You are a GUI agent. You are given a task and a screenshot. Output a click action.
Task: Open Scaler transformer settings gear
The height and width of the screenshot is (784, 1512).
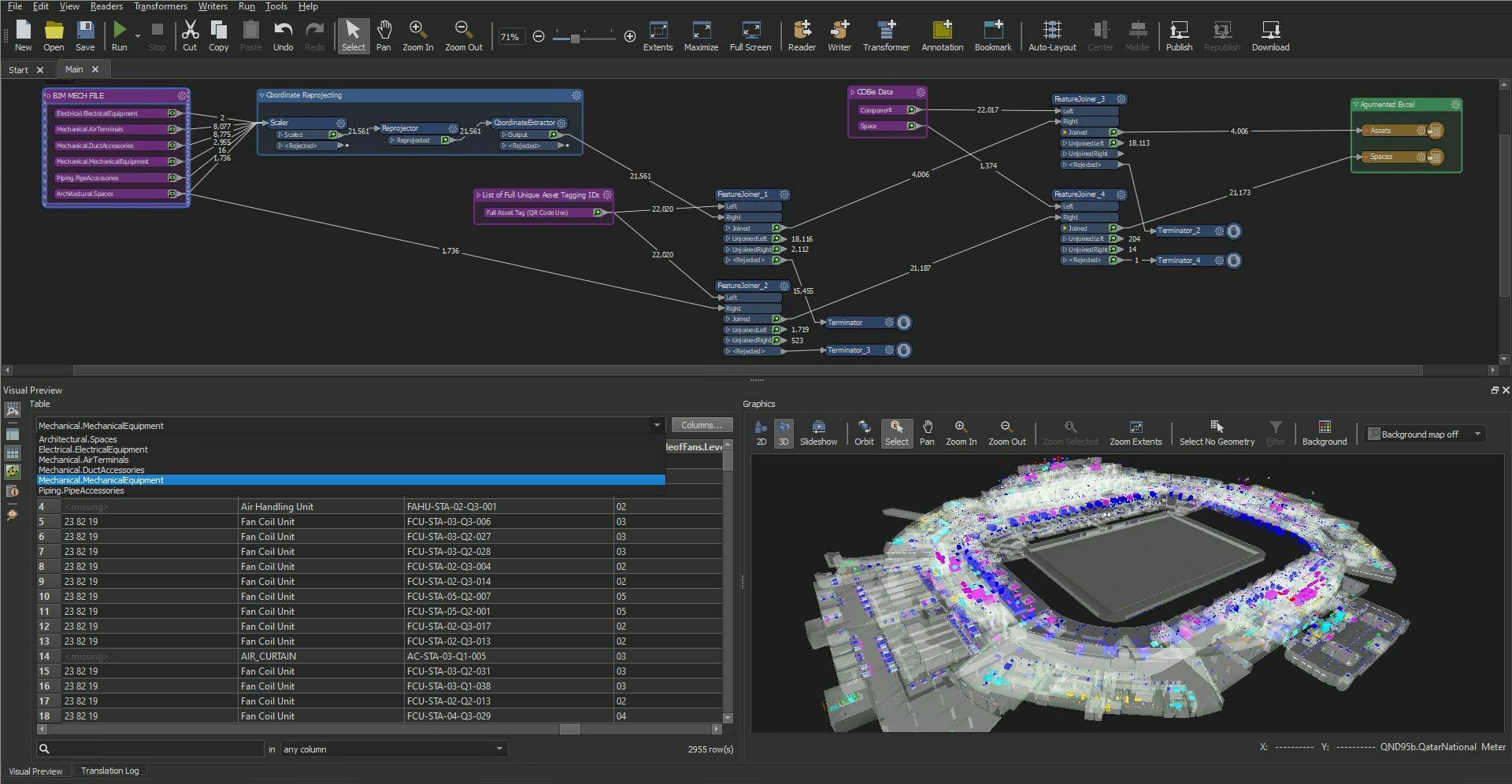[340, 123]
